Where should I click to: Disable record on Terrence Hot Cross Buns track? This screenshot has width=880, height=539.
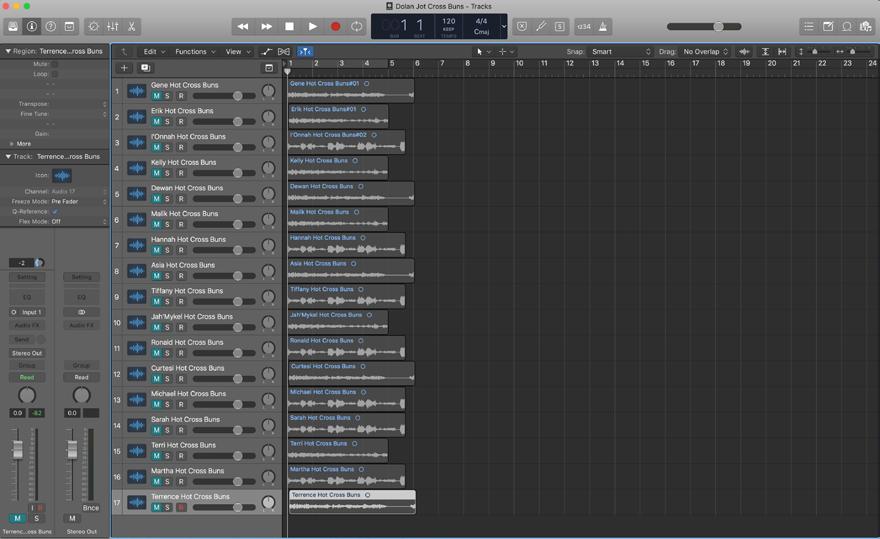point(181,508)
